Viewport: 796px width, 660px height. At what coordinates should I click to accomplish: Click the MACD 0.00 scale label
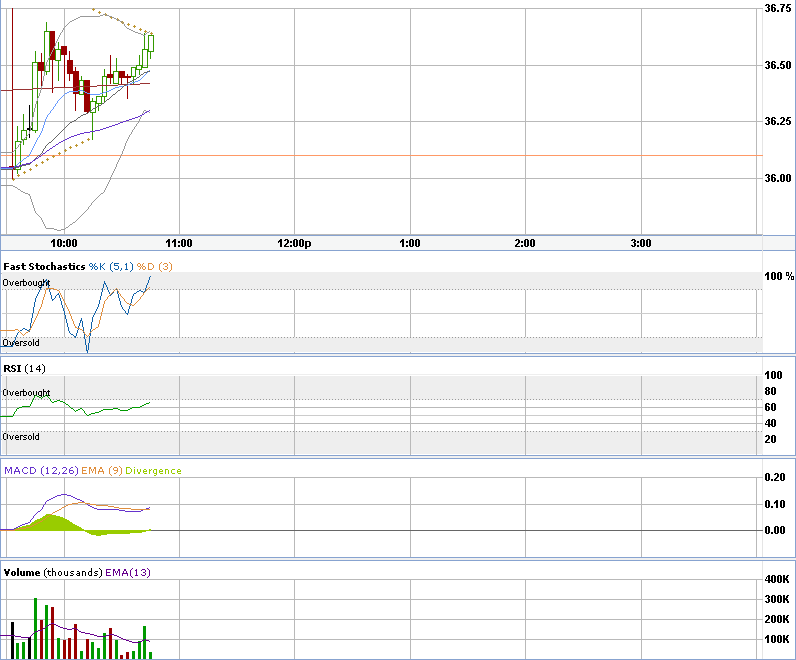pyautogui.click(x=775, y=530)
